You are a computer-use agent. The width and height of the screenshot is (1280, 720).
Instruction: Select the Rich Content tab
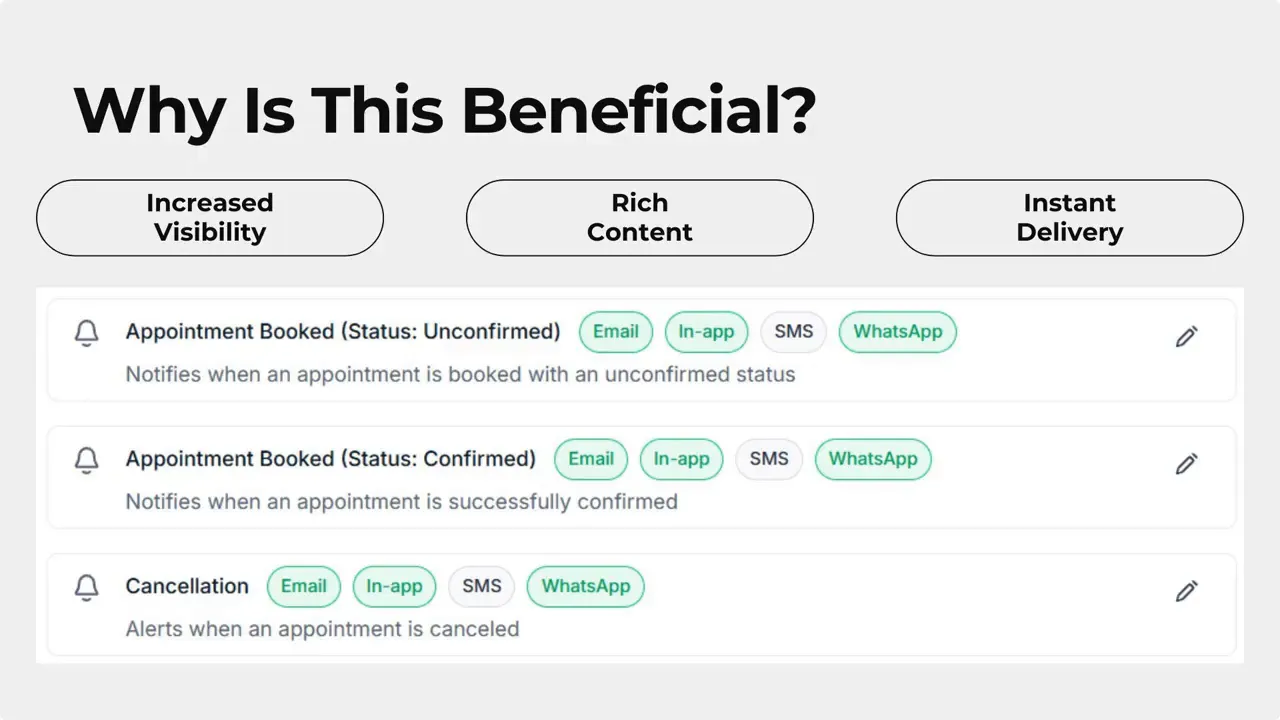[639, 217]
